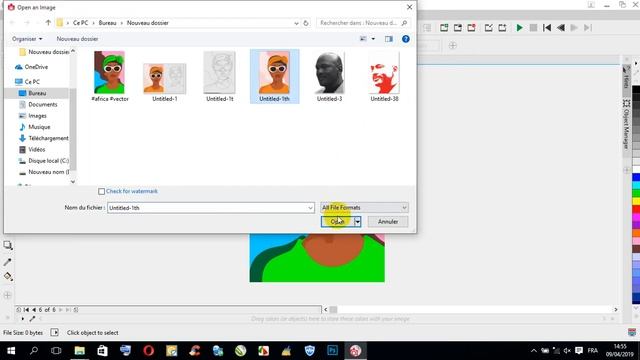Show hidden system tray icons chevron
The image size is (640, 360).
pos(533,351)
